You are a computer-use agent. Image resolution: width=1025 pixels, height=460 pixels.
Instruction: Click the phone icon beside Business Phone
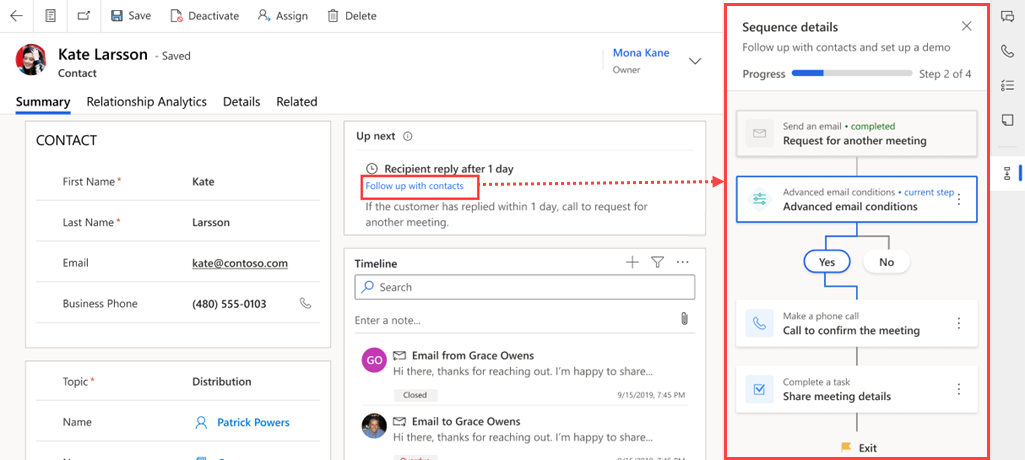click(x=306, y=303)
